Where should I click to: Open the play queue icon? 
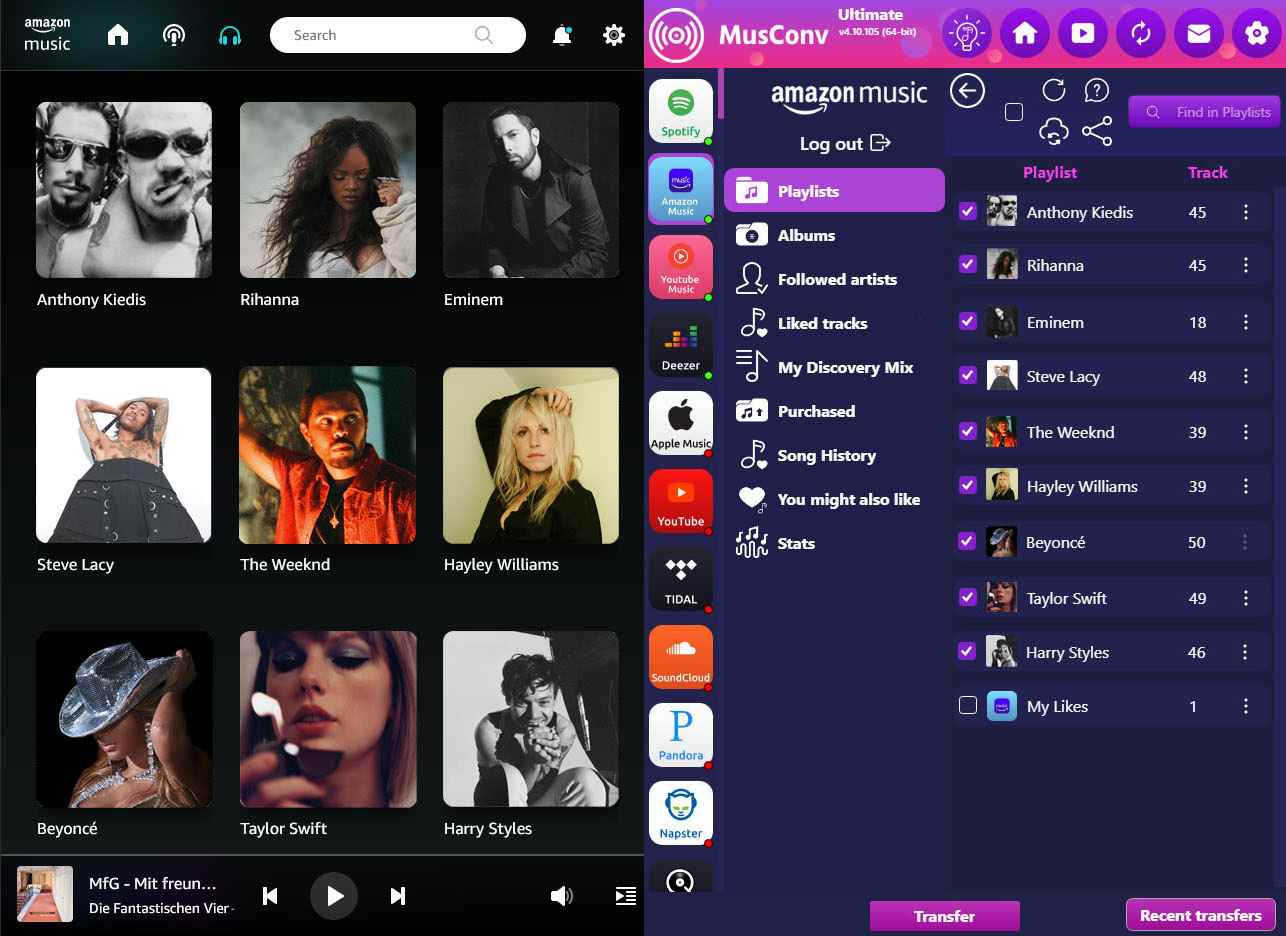point(625,896)
